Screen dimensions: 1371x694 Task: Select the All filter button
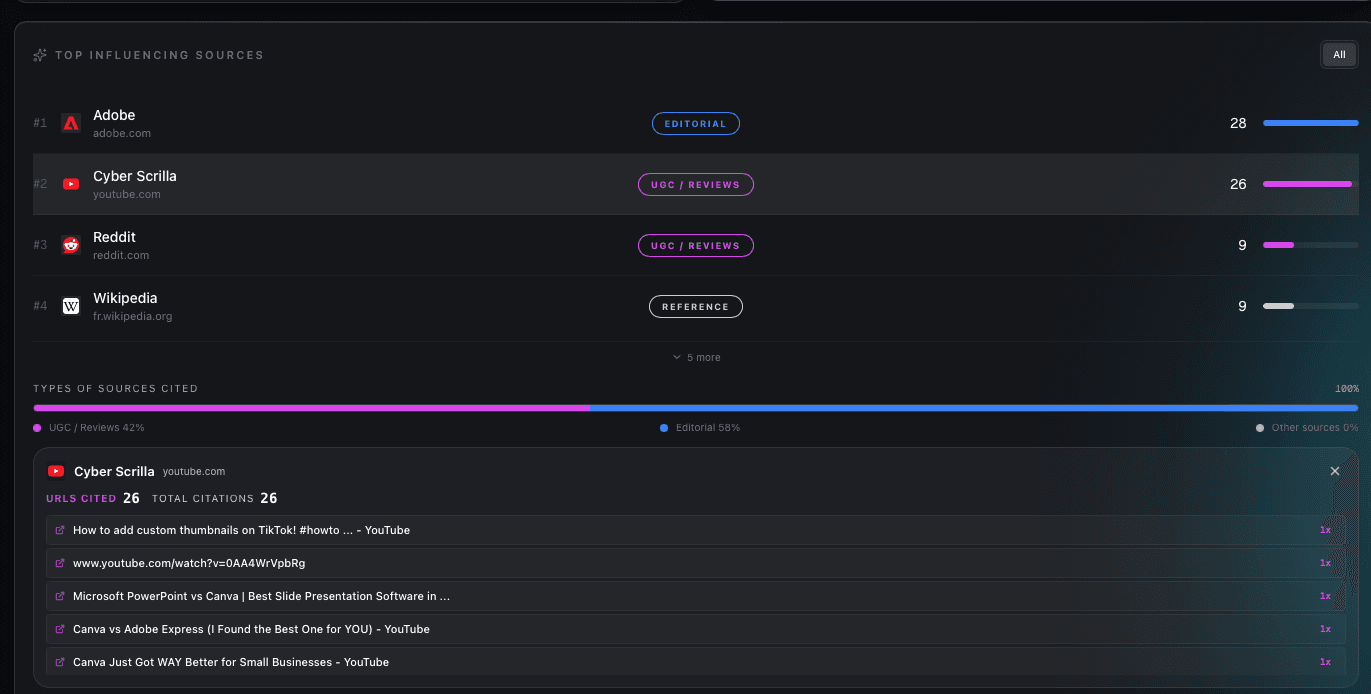(x=1339, y=55)
